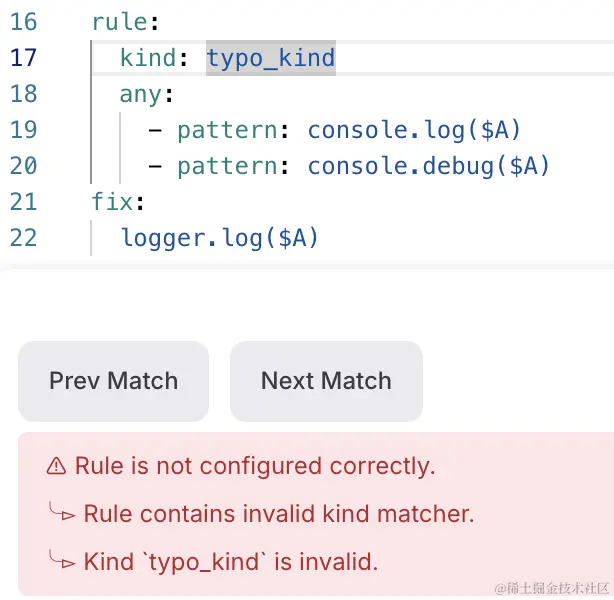Click the warning triangle icon
614x600 pixels.
[x=56, y=466]
